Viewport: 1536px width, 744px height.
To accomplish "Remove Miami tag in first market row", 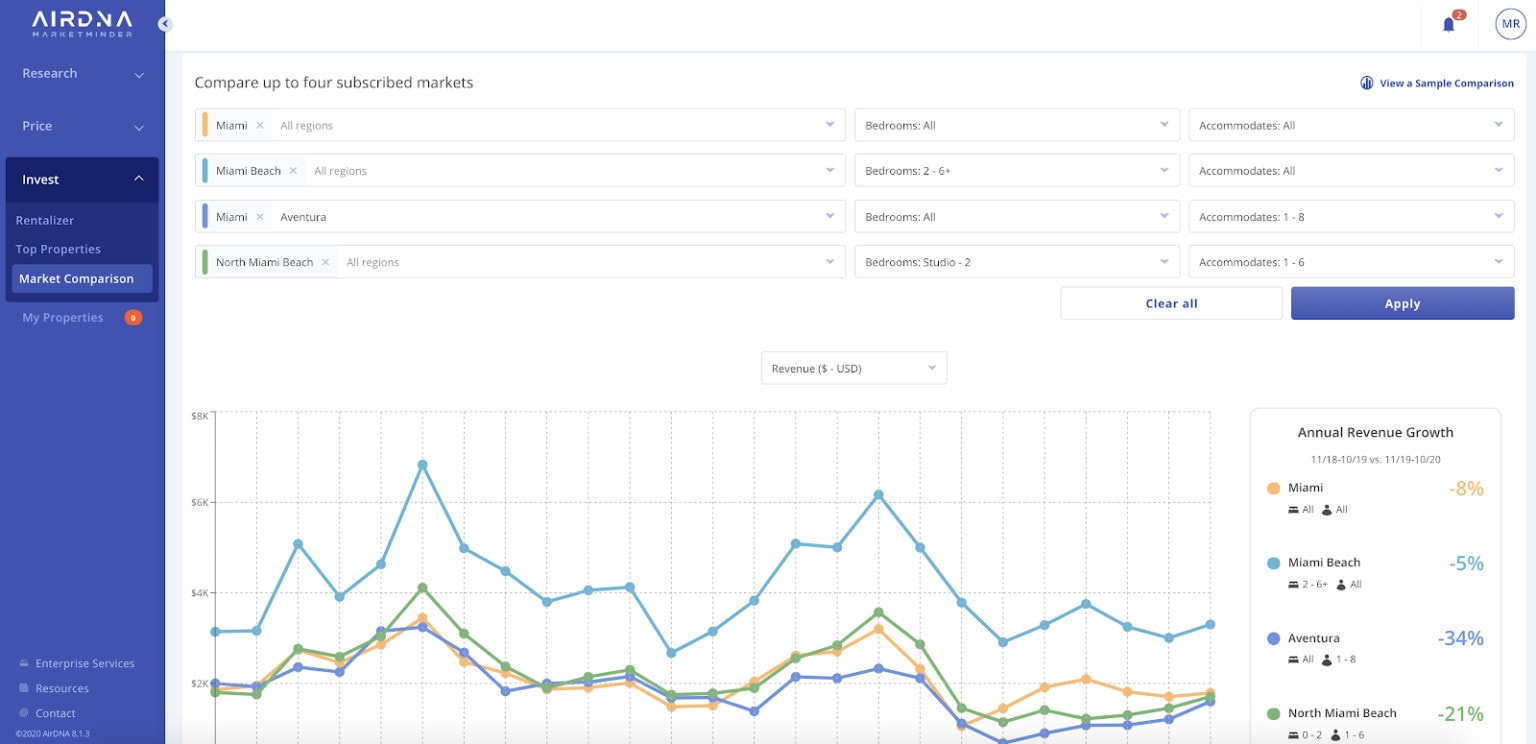I will click(260, 126).
